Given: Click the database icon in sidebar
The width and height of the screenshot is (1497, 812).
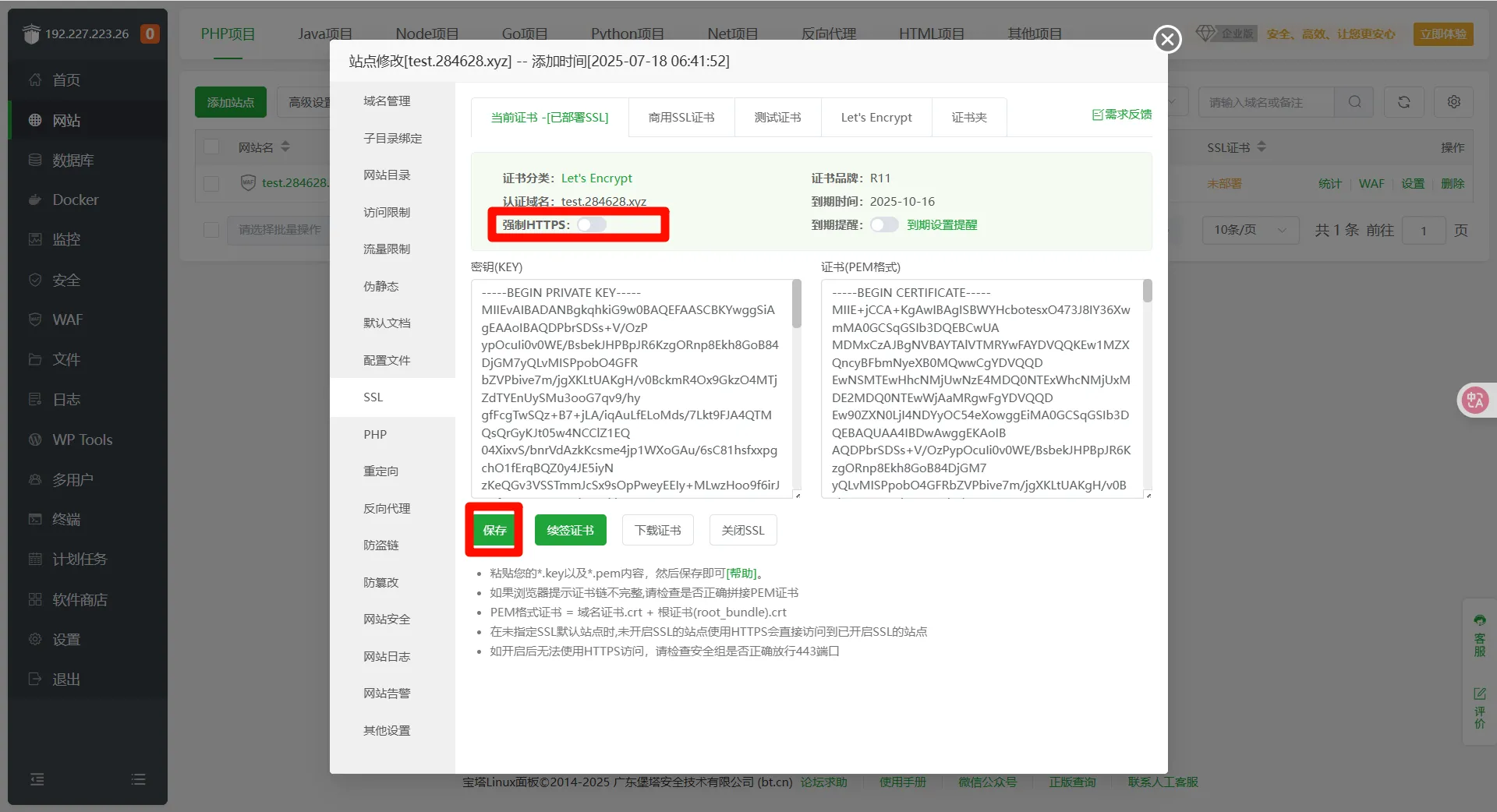Looking at the screenshot, I should click(35, 160).
